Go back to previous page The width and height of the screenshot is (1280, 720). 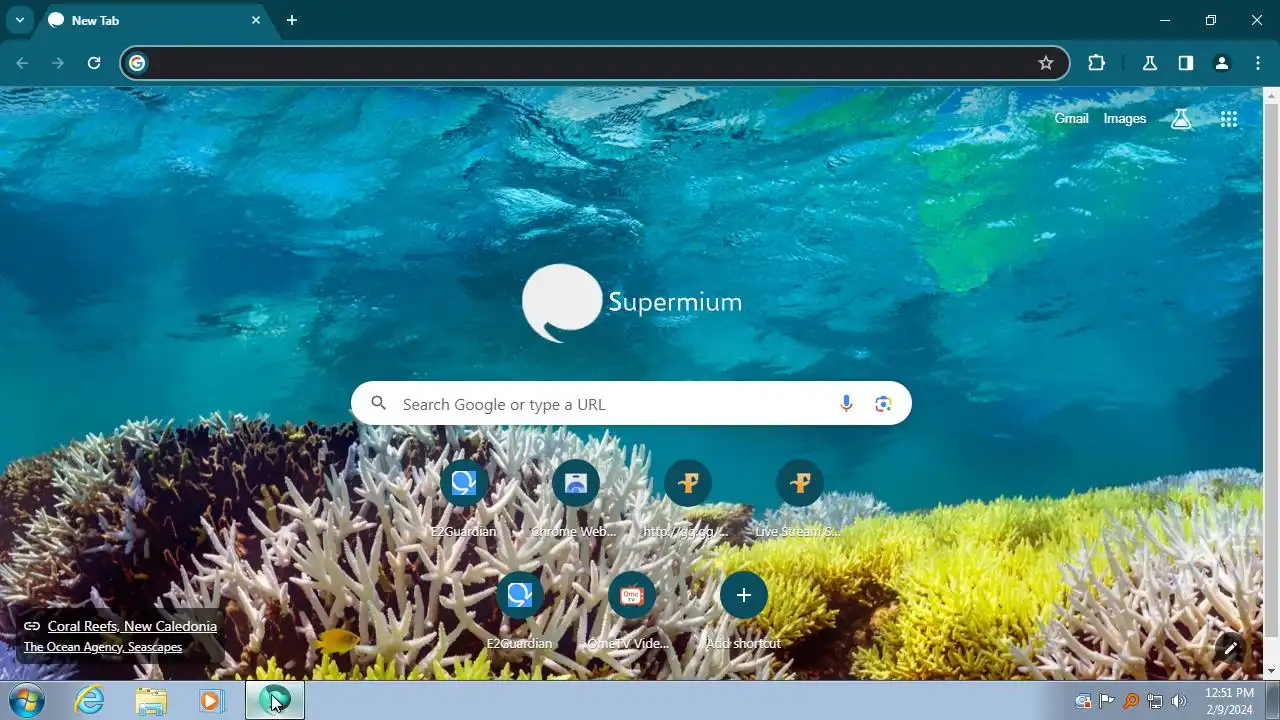22,63
